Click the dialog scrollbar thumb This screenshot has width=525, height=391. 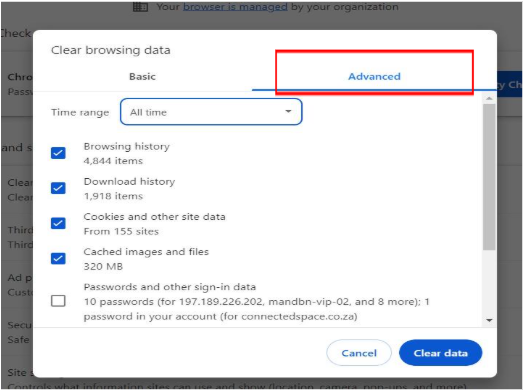tap(489, 177)
